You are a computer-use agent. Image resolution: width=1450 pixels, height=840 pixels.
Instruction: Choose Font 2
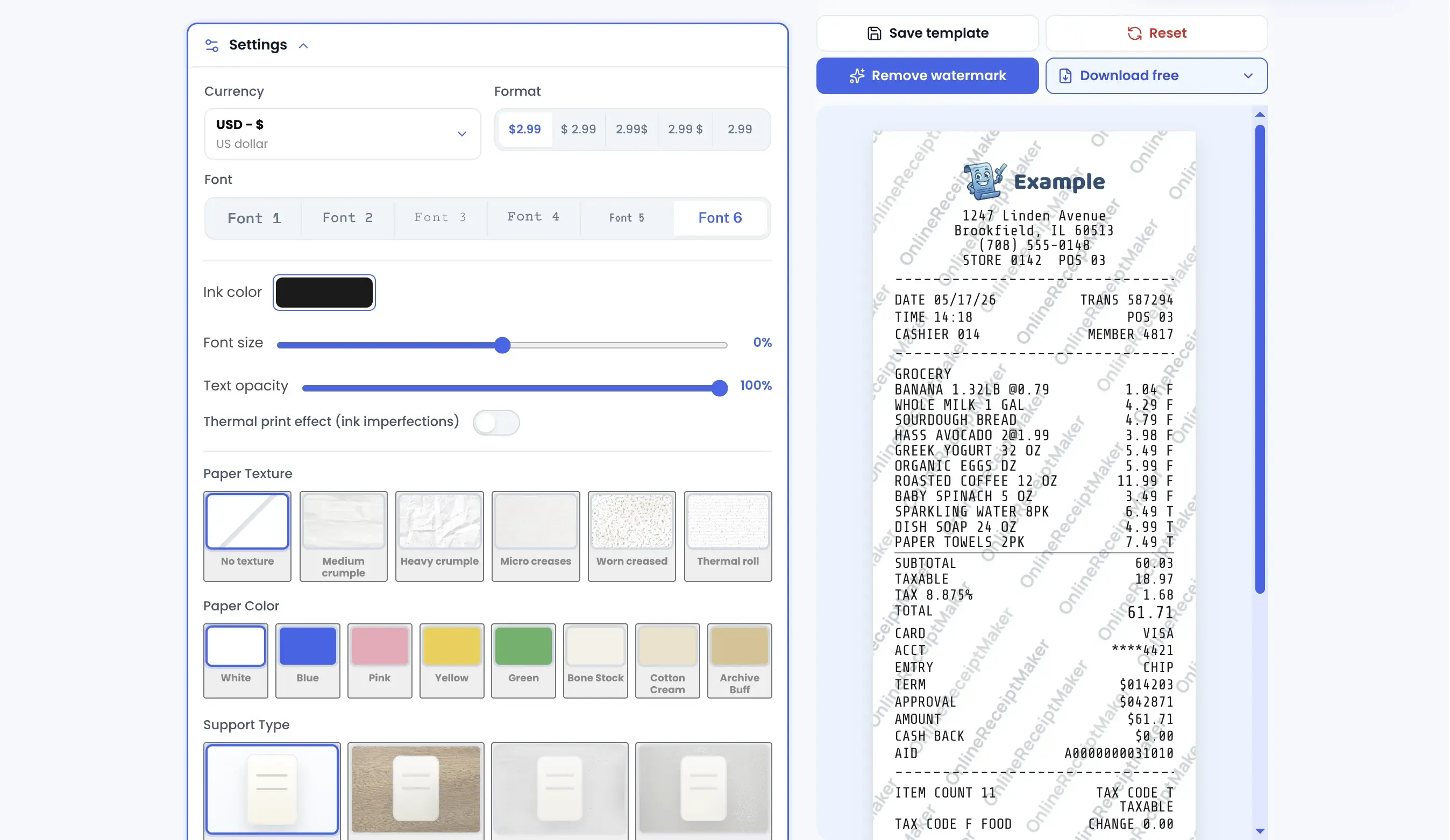[347, 218]
